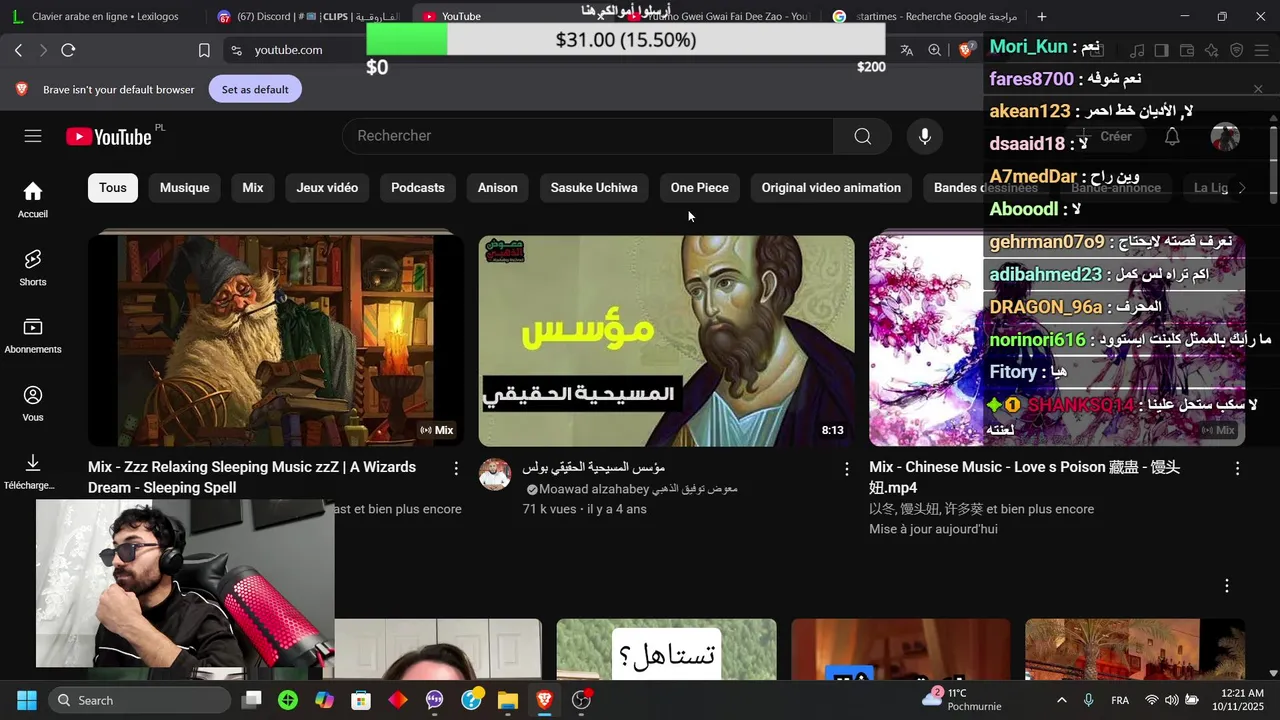
Task: Open OBS Studio from the taskbar
Action: coord(581,700)
